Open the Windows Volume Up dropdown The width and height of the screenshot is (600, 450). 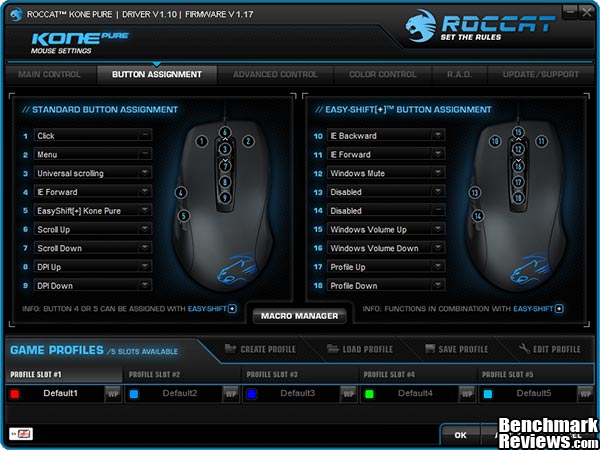[386, 229]
